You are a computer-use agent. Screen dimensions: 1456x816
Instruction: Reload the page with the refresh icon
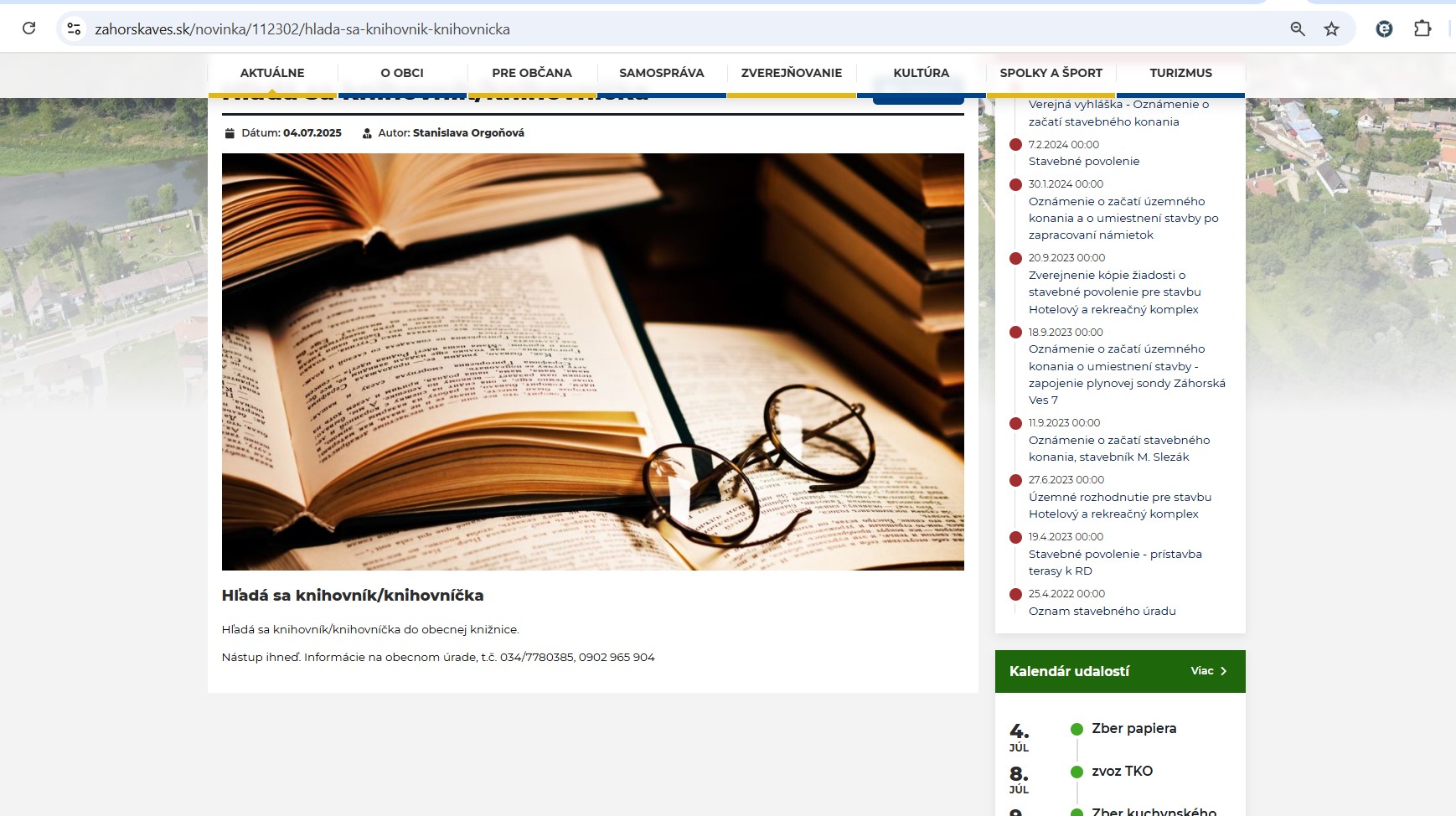click(28, 28)
